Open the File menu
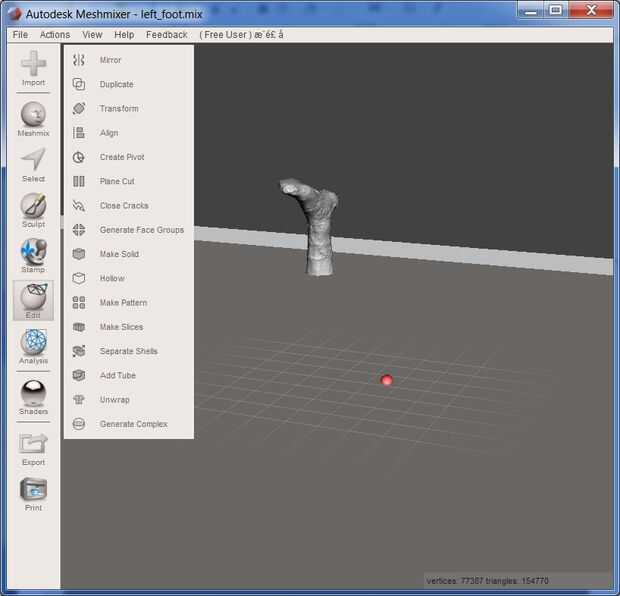Viewport: 620px width, 596px height. pyautogui.click(x=20, y=35)
